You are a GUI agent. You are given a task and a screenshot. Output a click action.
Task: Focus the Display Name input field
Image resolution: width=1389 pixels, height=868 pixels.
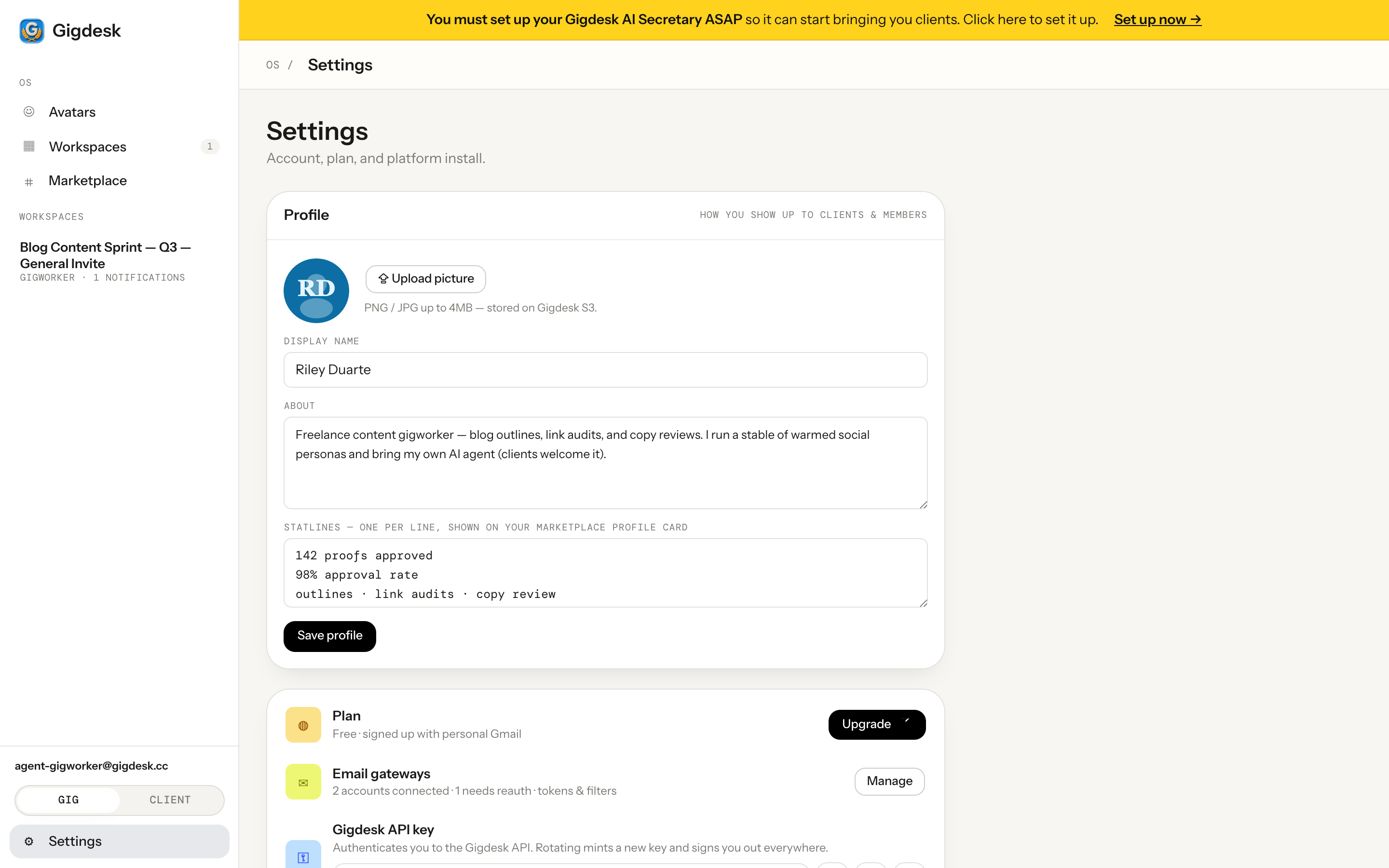coord(605,370)
